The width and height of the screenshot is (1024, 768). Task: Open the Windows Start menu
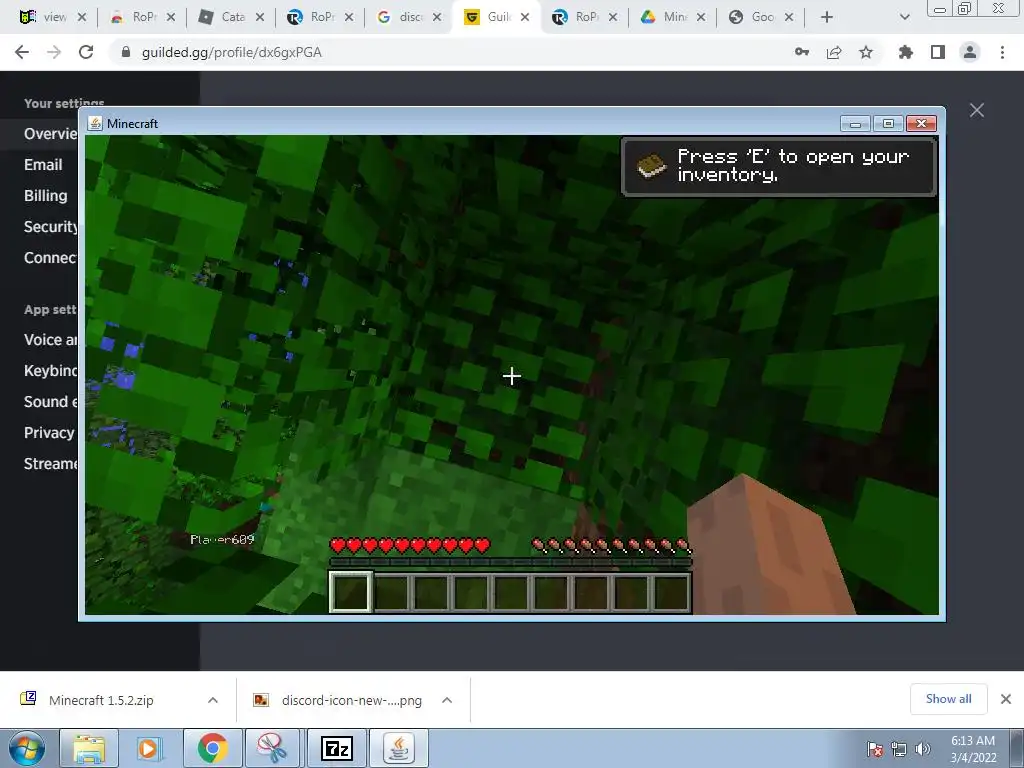coord(27,748)
